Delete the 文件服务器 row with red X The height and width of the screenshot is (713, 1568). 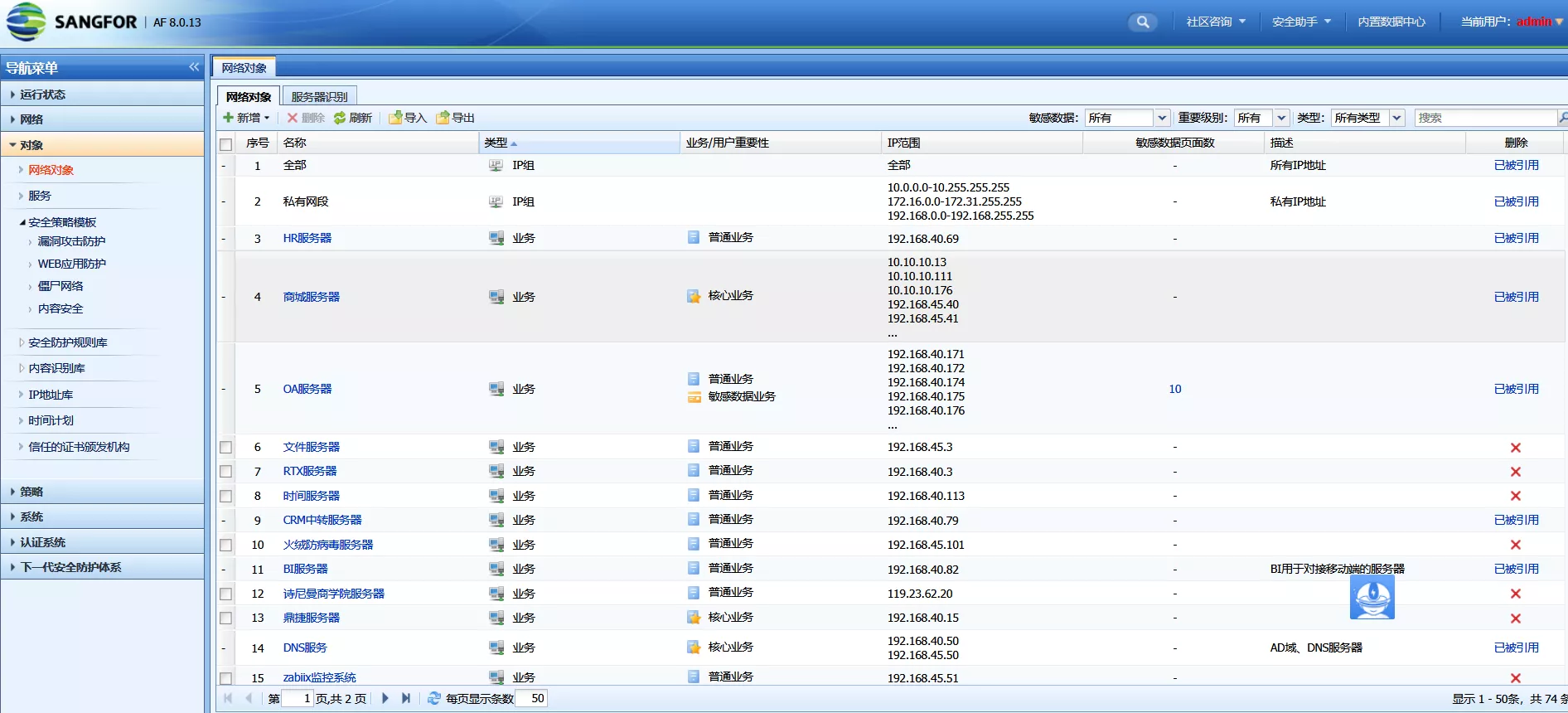[1515, 448]
